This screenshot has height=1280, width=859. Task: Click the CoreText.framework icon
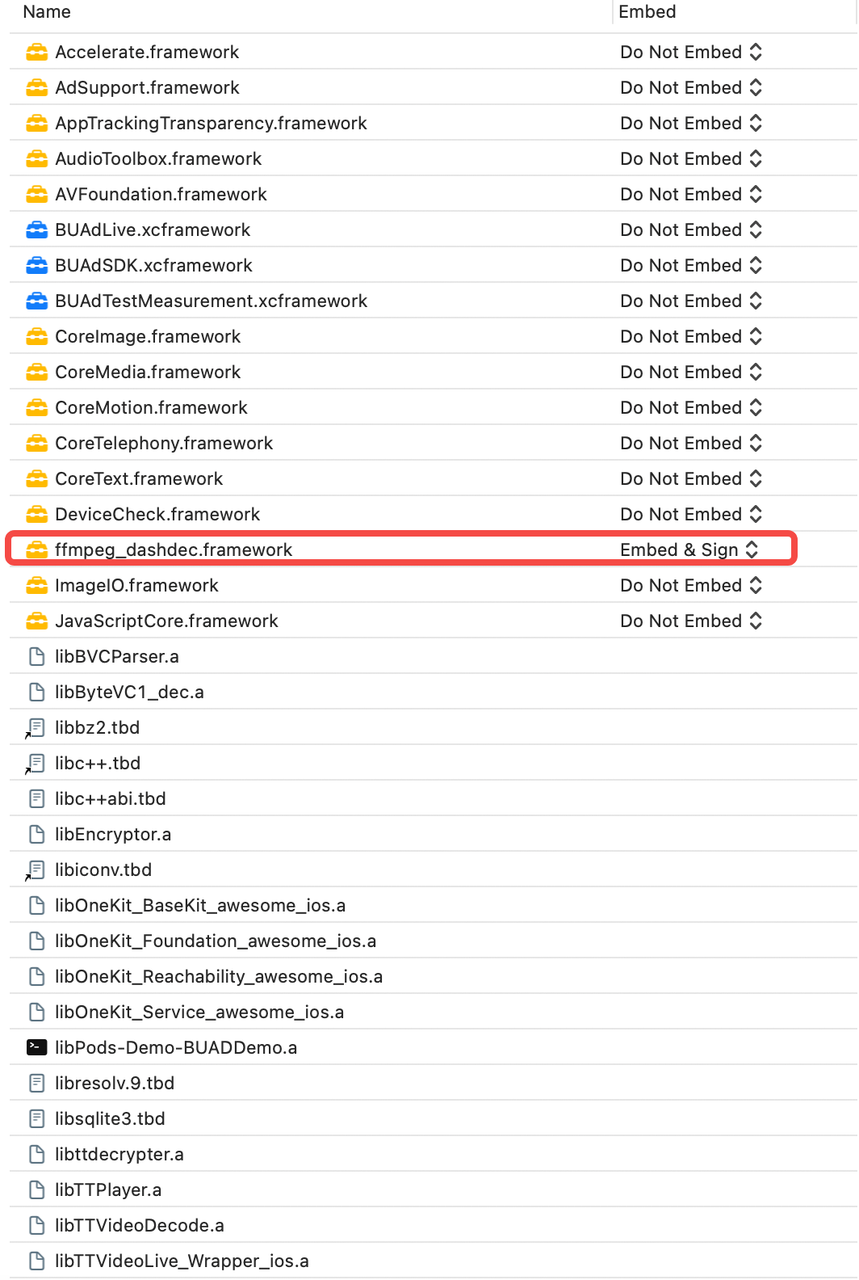[x=37, y=479]
